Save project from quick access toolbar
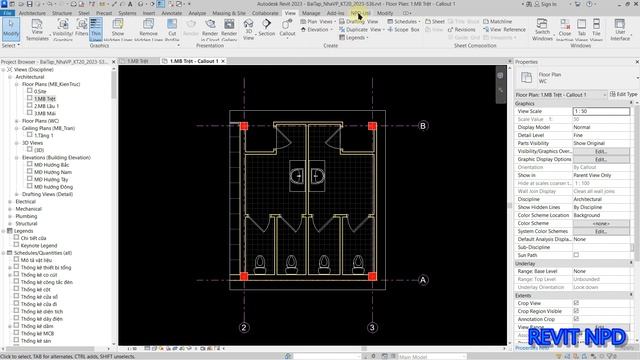The height and width of the screenshot is (360, 640). click(x=29, y=4)
